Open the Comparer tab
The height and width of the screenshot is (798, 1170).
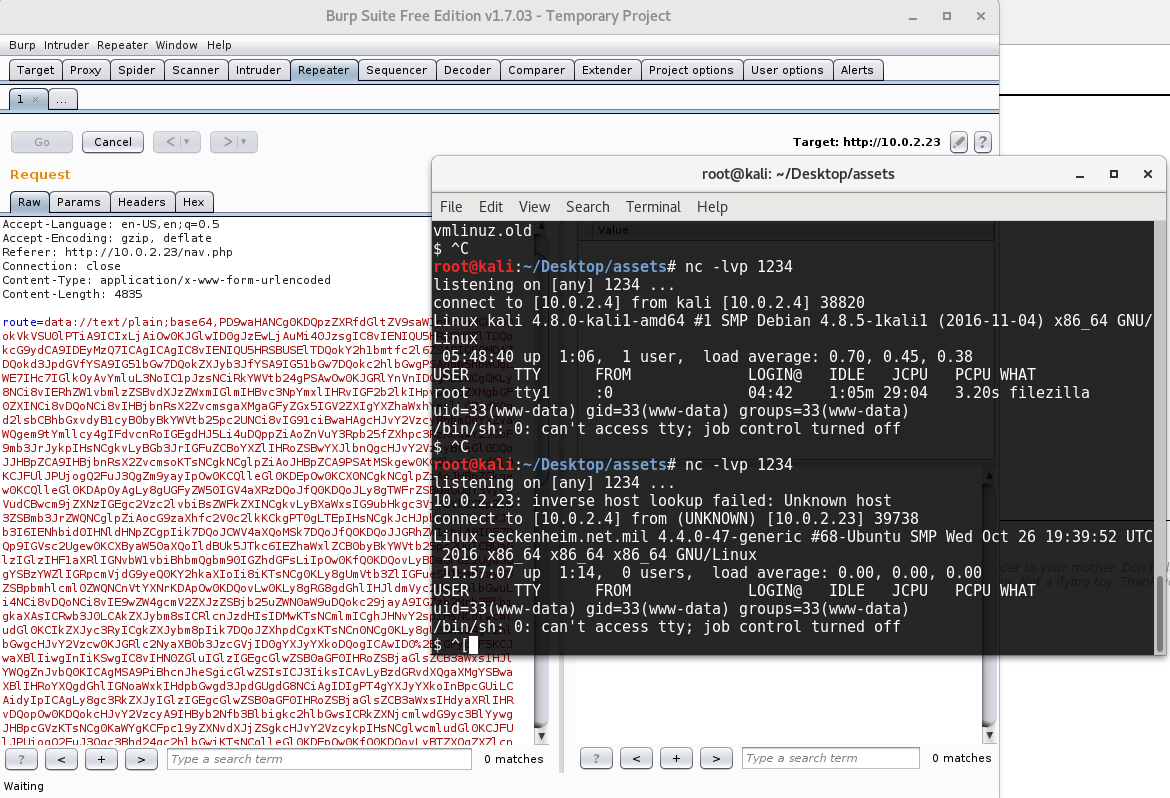tap(536, 70)
